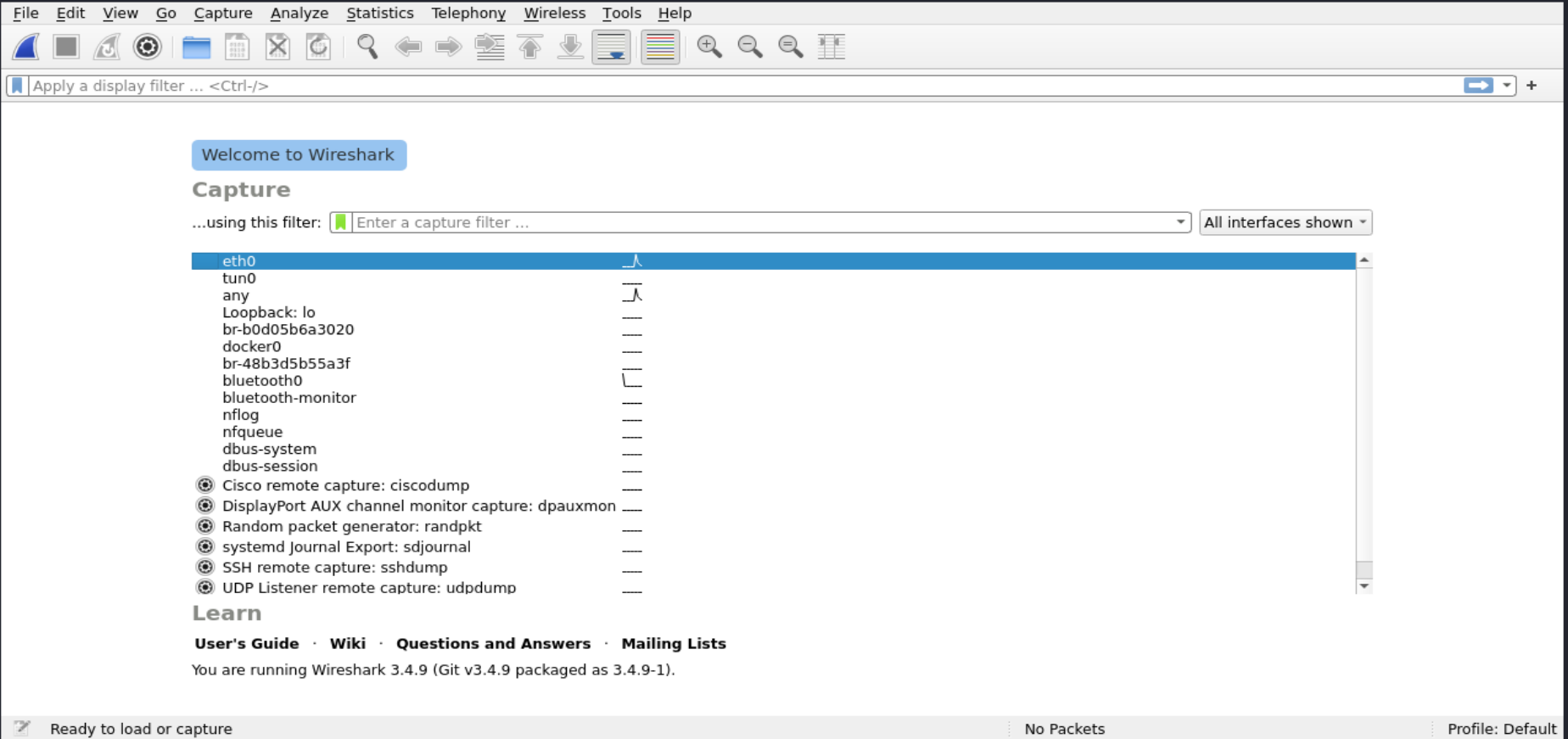Click the Profile: Default status bar entry
The height and width of the screenshot is (739, 1568).
tap(1501, 729)
